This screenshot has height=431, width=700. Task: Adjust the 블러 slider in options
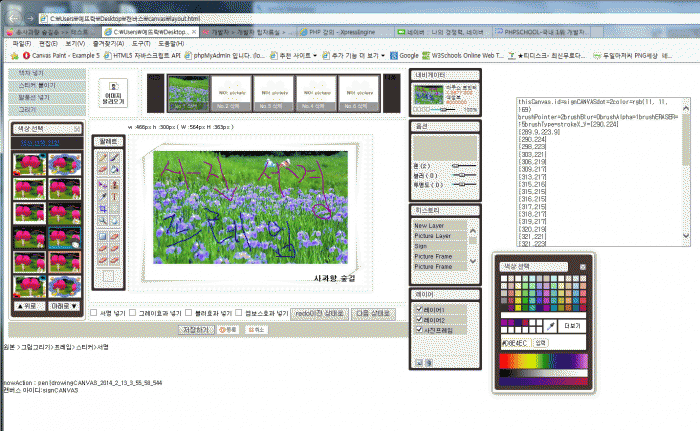pos(462,175)
